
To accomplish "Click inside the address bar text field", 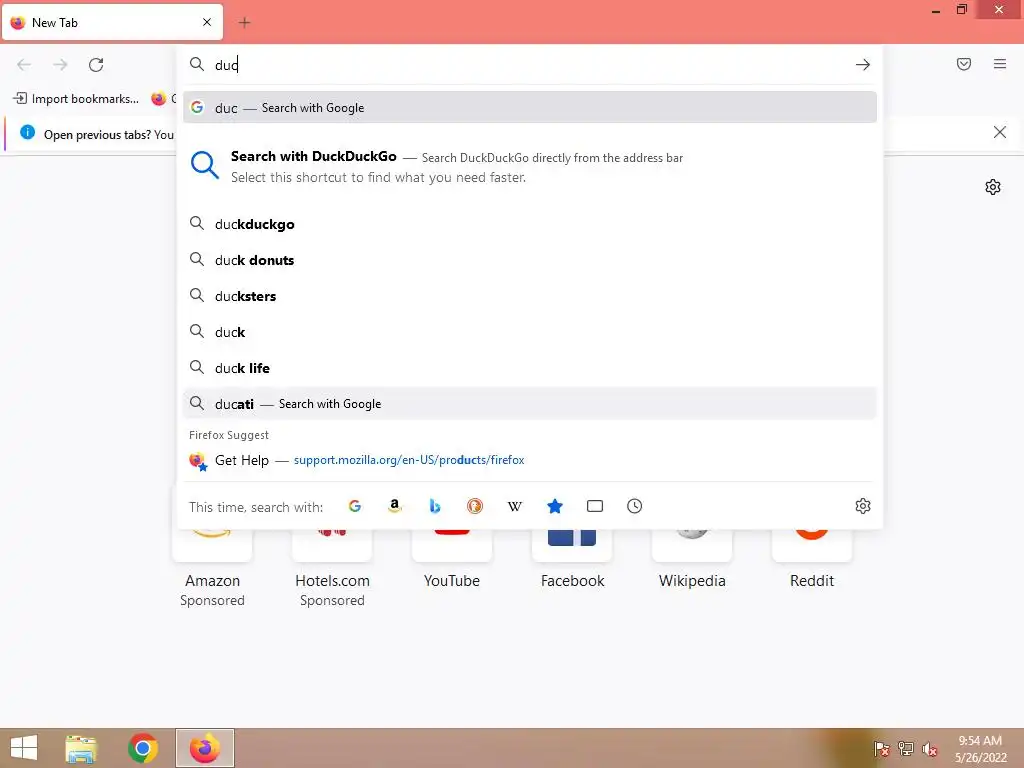I will (529, 65).
